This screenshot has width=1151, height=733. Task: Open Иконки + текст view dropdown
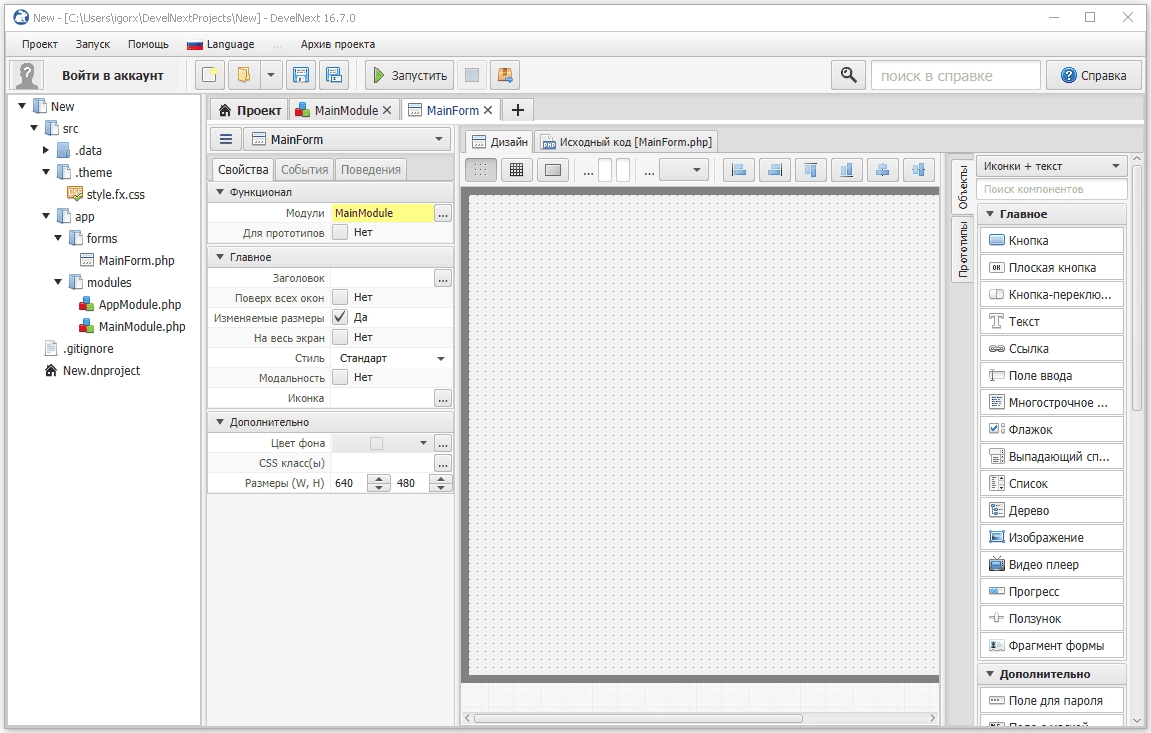tap(1051, 166)
